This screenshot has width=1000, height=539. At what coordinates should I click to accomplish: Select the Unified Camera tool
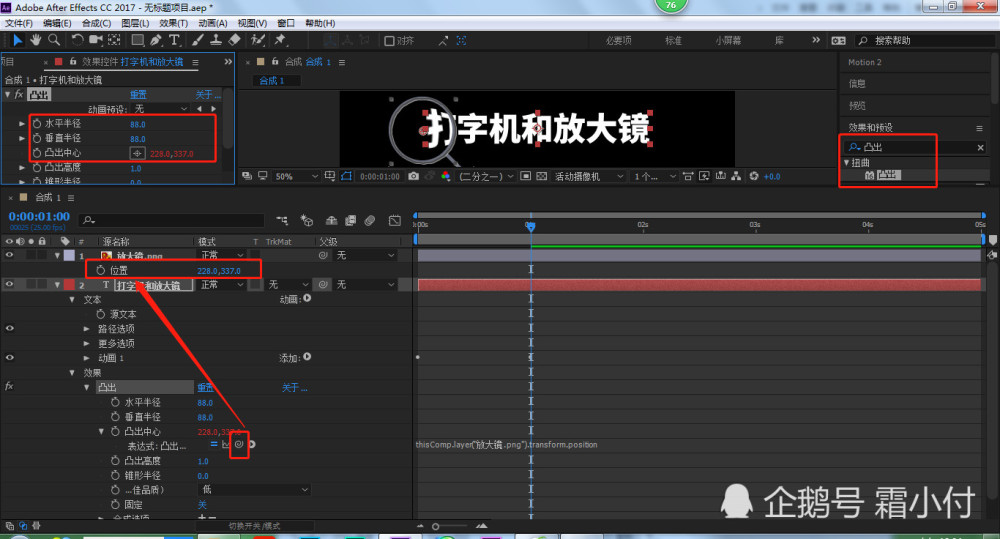coord(96,40)
